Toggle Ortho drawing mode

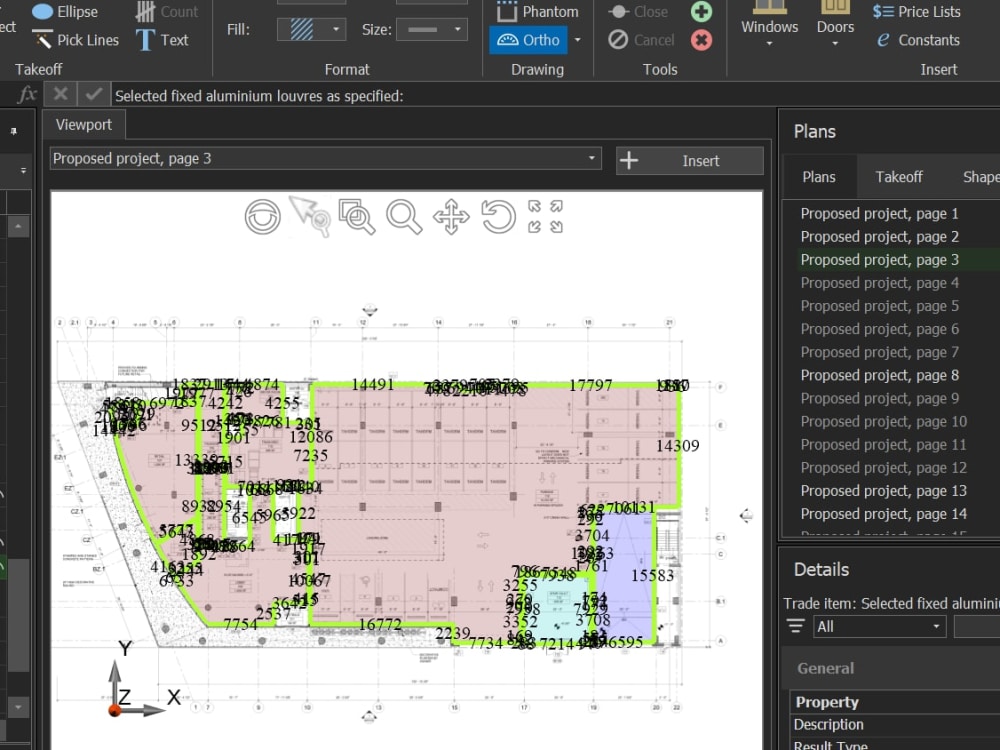(x=528, y=40)
